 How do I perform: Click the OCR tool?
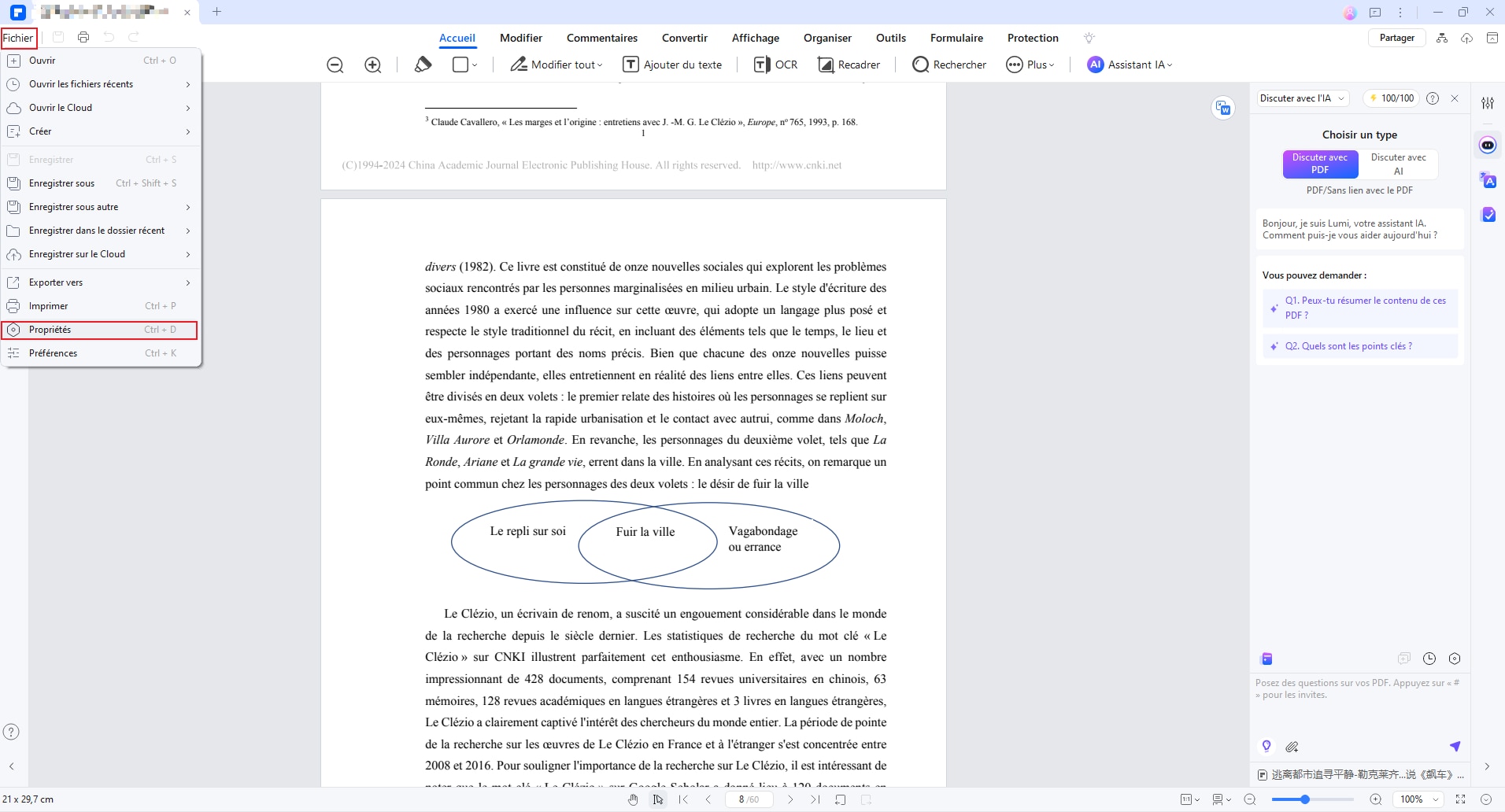pyautogui.click(x=775, y=65)
